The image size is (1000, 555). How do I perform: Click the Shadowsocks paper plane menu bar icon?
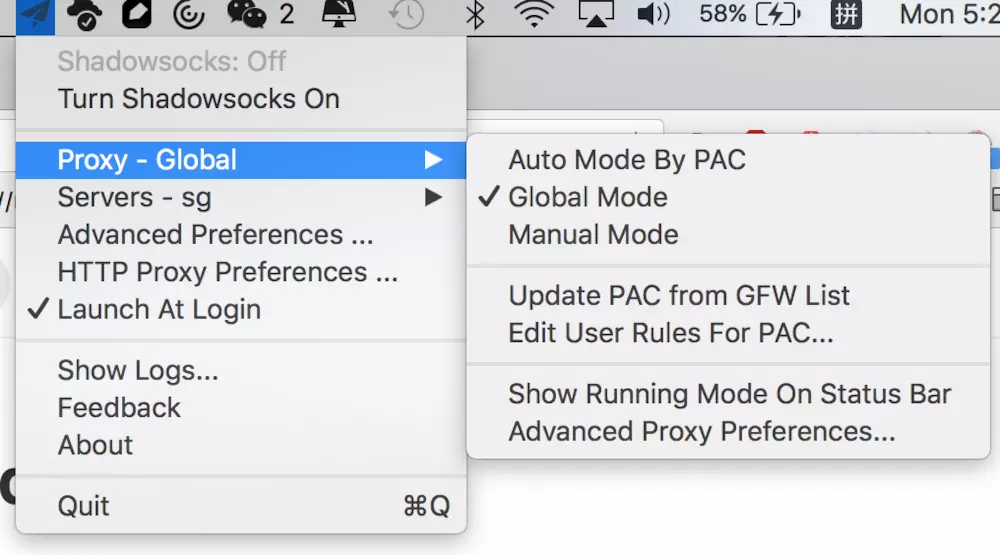point(36,14)
